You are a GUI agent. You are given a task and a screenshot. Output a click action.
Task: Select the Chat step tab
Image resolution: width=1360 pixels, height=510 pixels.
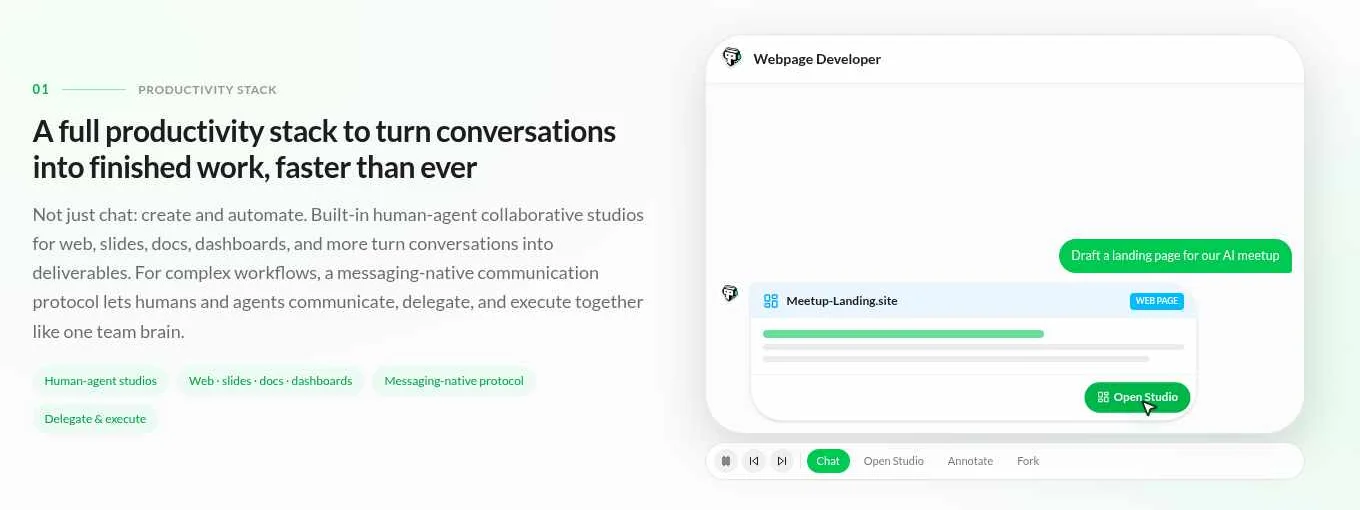828,461
